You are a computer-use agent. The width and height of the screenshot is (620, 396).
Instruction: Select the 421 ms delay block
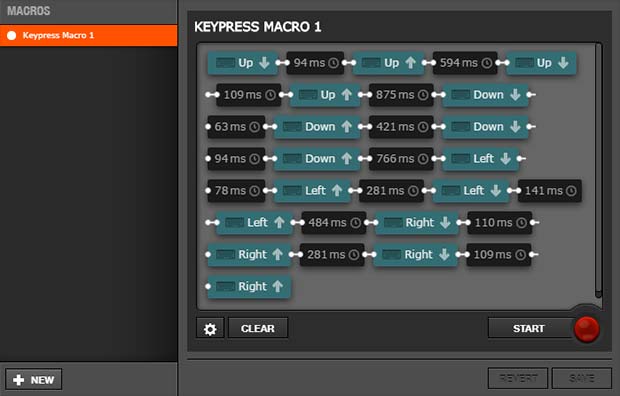[x=401, y=127]
